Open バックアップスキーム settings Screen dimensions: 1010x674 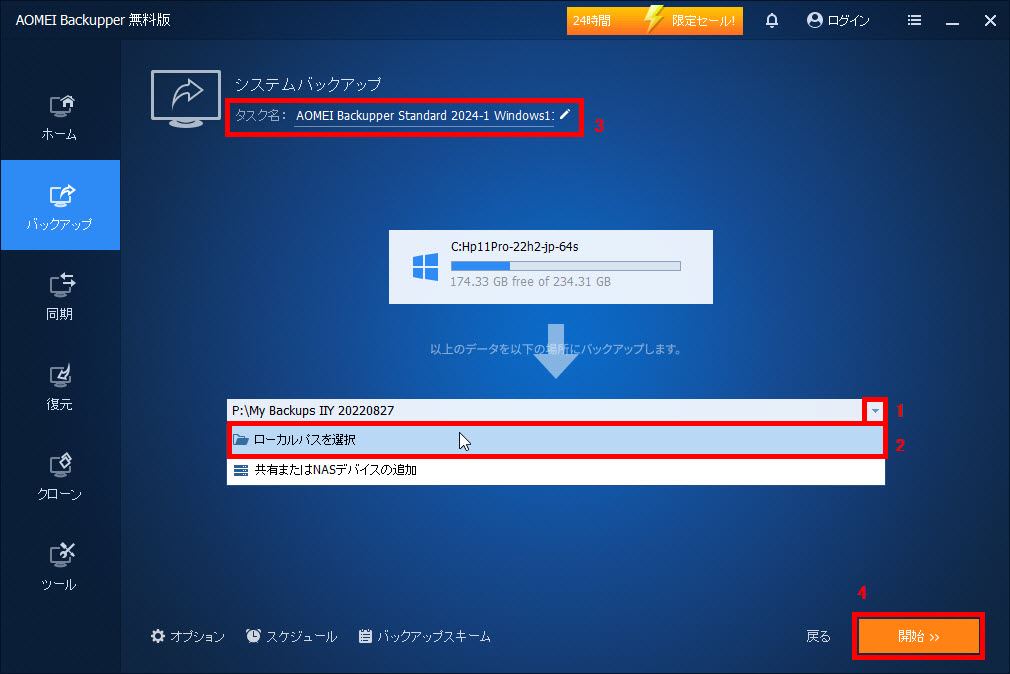[424, 636]
